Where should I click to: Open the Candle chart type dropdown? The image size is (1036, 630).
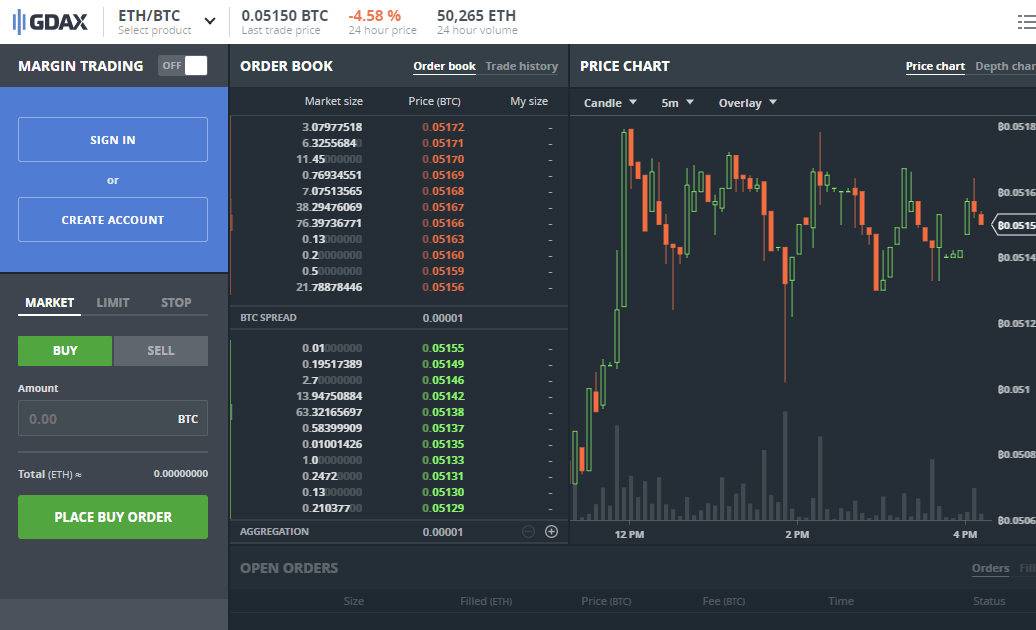[x=610, y=103]
